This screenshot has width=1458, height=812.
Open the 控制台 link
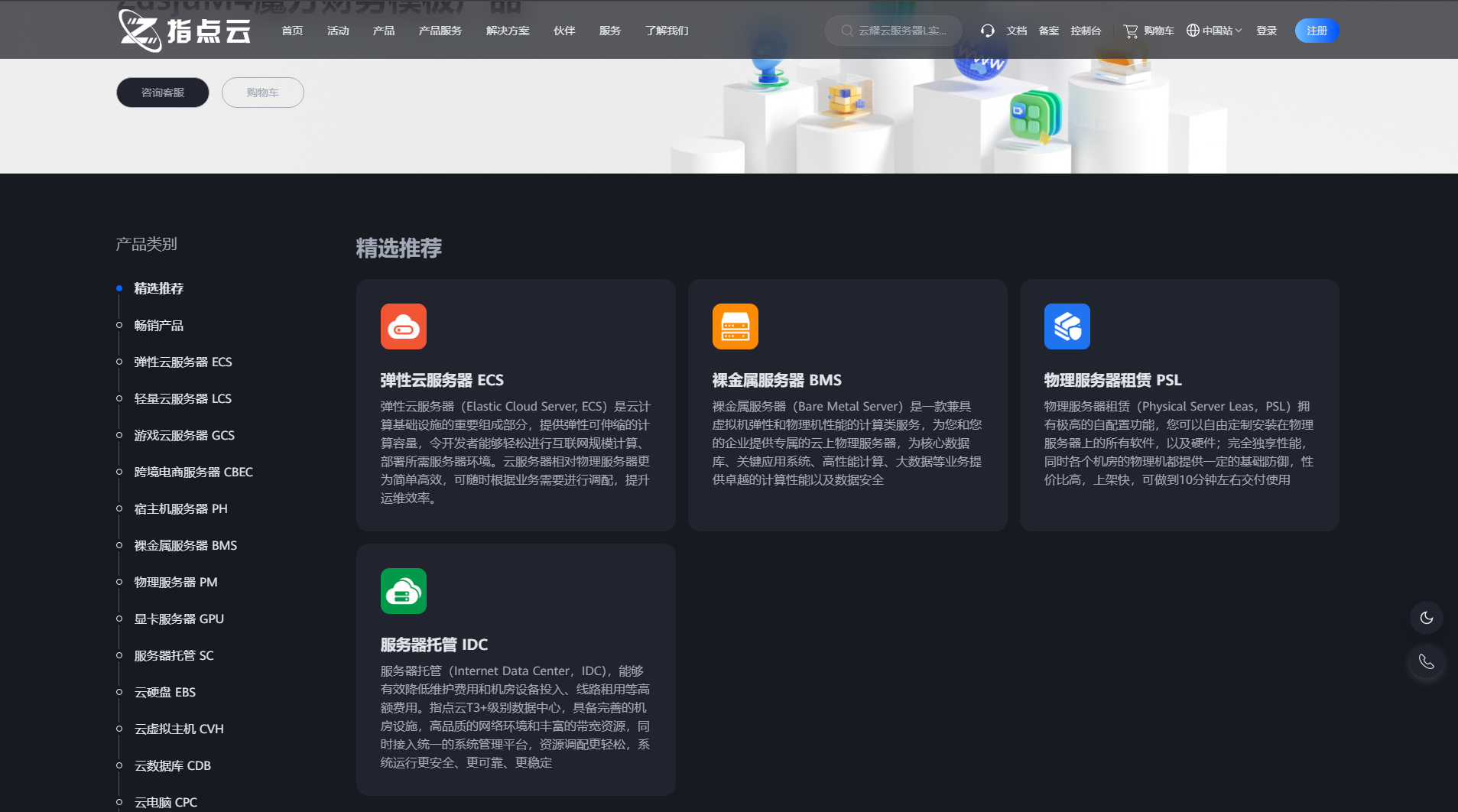point(1086,31)
